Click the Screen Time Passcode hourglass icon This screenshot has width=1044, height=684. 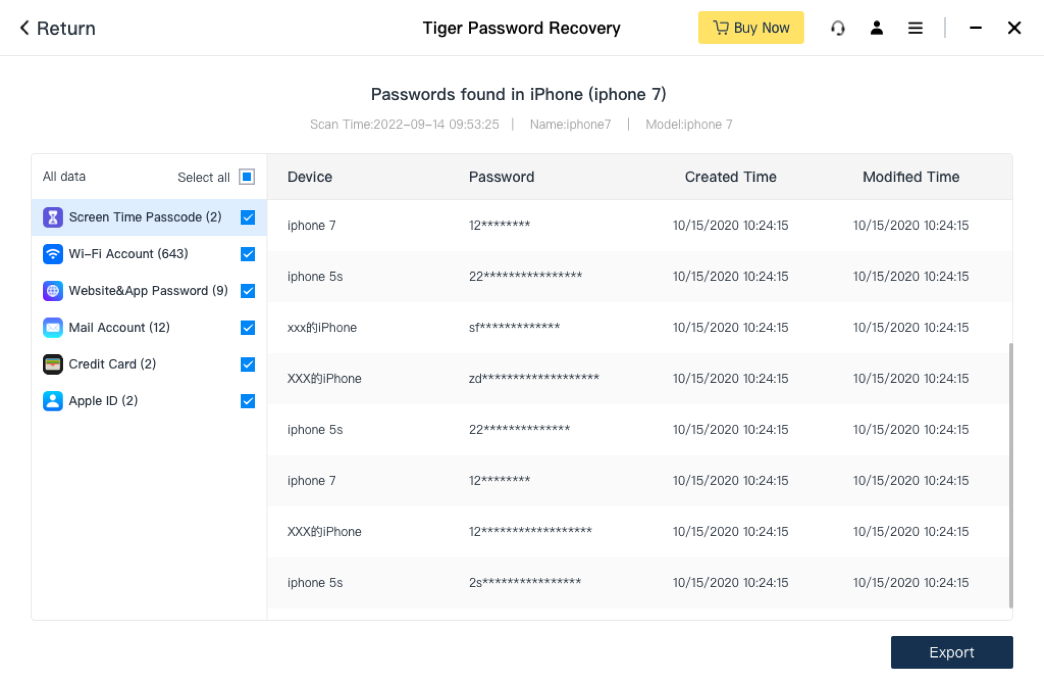(x=53, y=217)
